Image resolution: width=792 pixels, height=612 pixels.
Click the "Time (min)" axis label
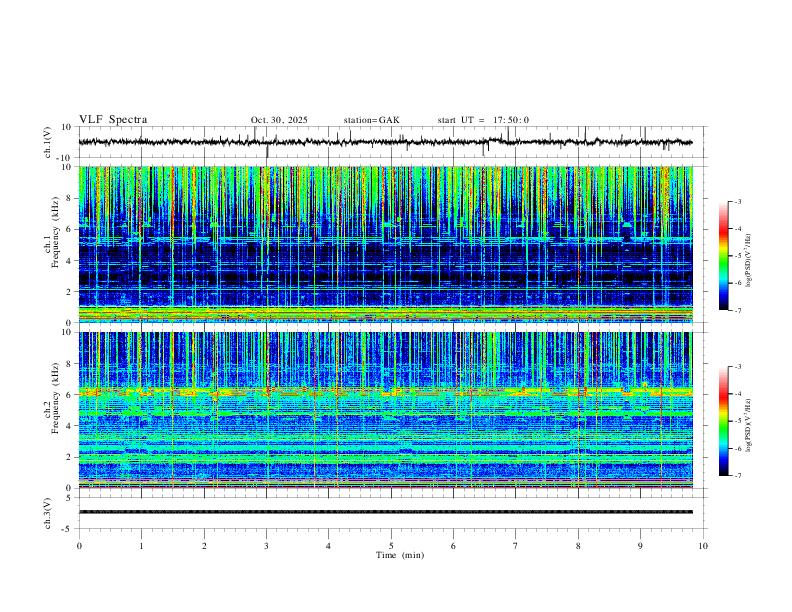tap(400, 555)
